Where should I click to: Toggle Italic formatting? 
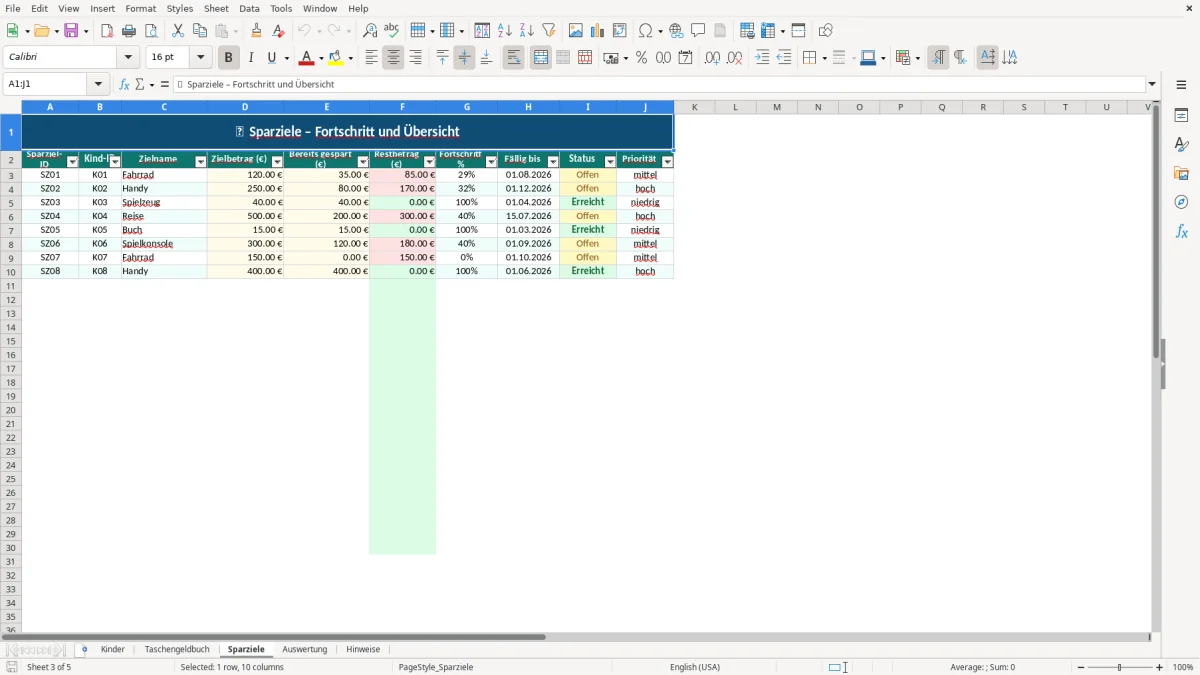pos(251,58)
